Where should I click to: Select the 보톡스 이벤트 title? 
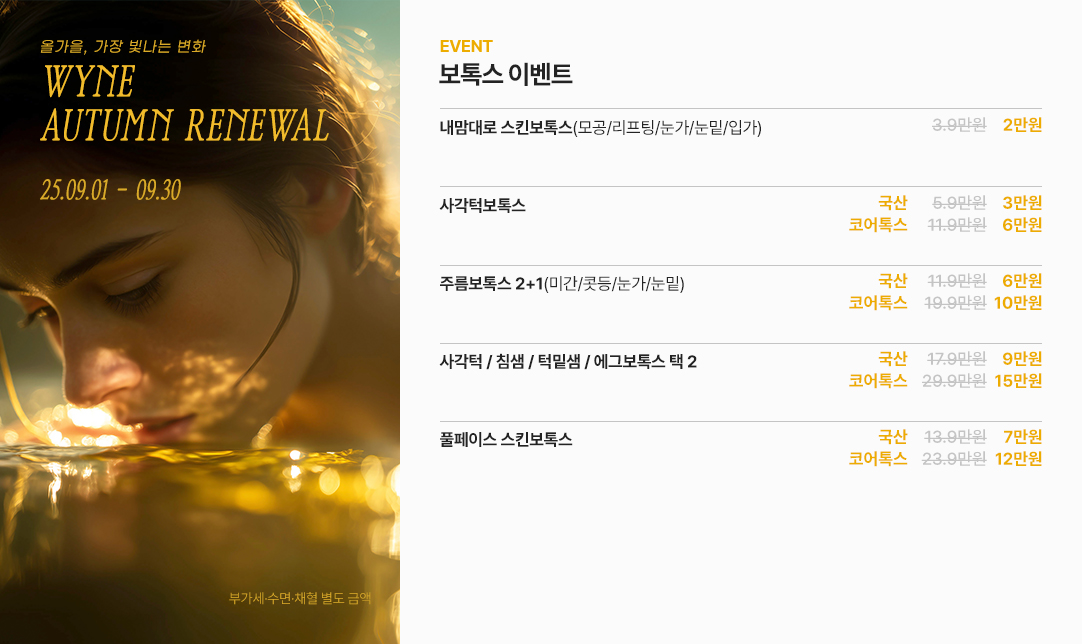[506, 74]
